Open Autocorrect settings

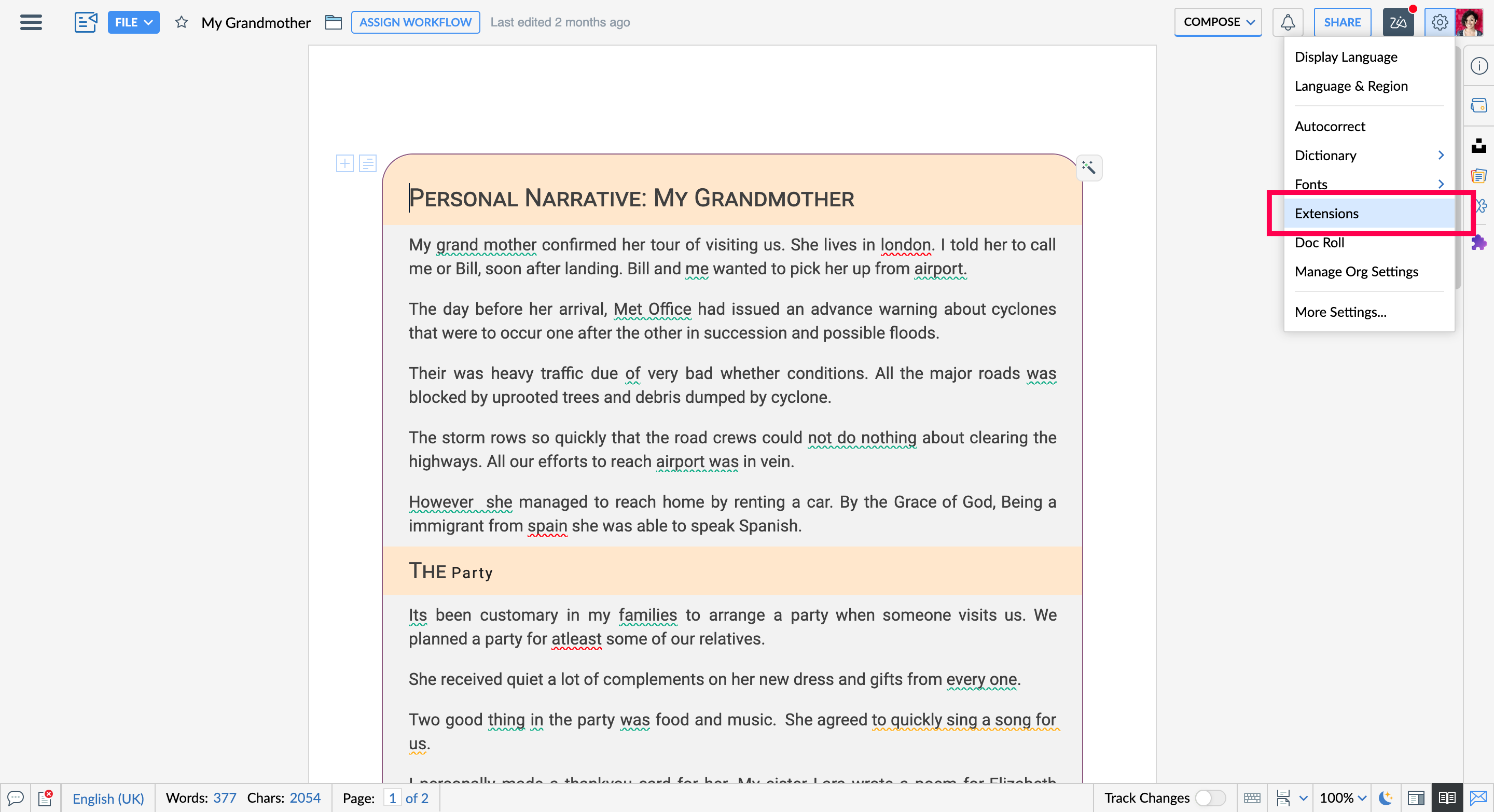(x=1369, y=127)
